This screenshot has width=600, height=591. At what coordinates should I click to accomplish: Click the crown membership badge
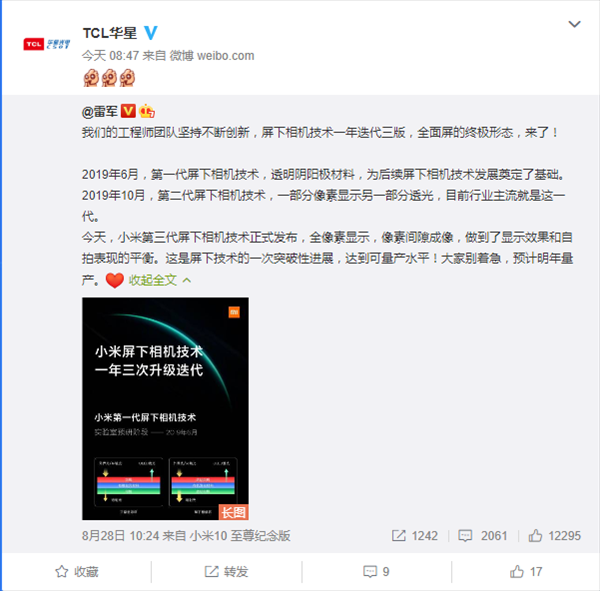click(x=147, y=111)
